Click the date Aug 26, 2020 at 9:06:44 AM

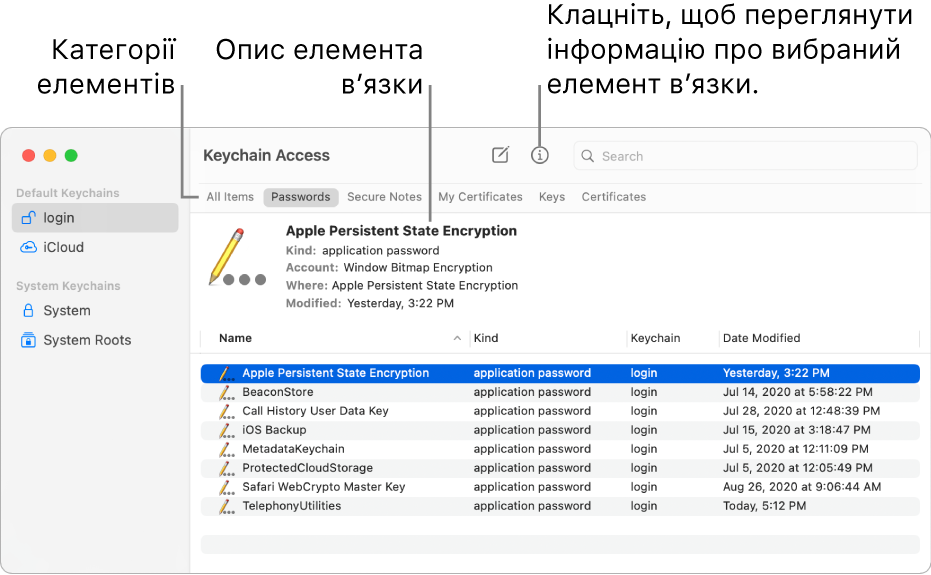coord(802,487)
